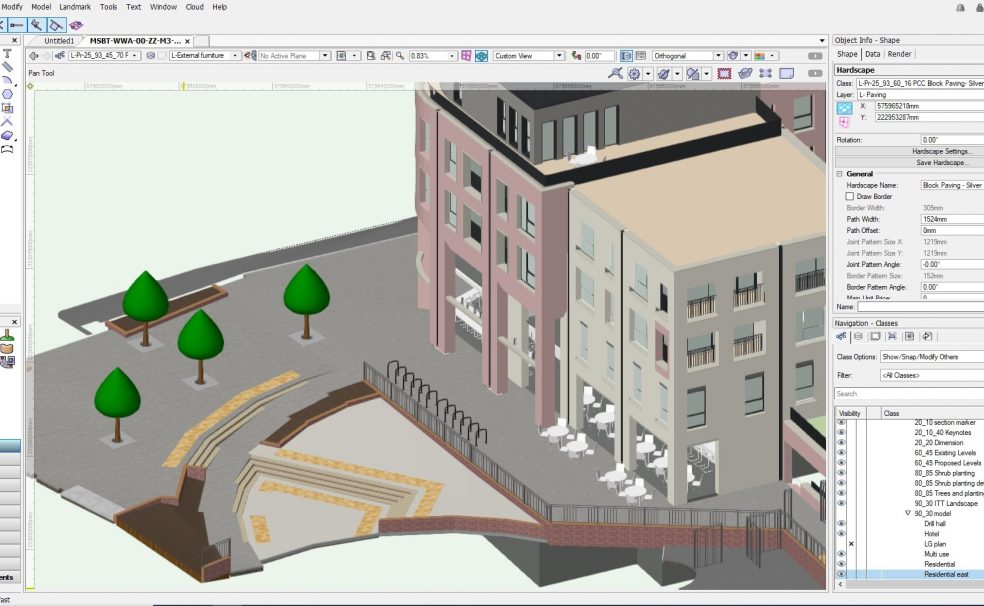Select the green tree plant tool icon

[7, 335]
